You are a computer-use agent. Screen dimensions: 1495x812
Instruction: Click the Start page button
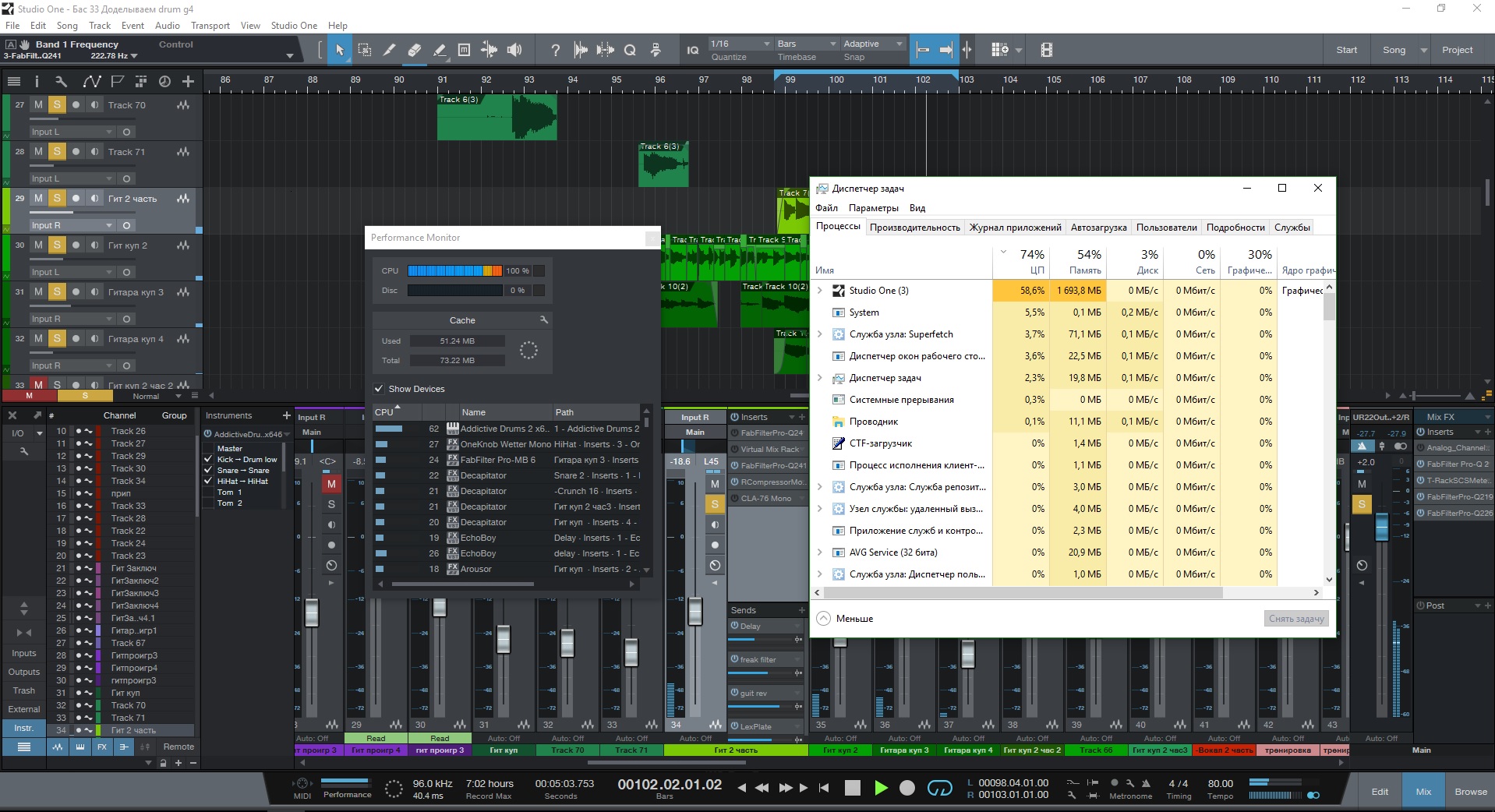1346,50
